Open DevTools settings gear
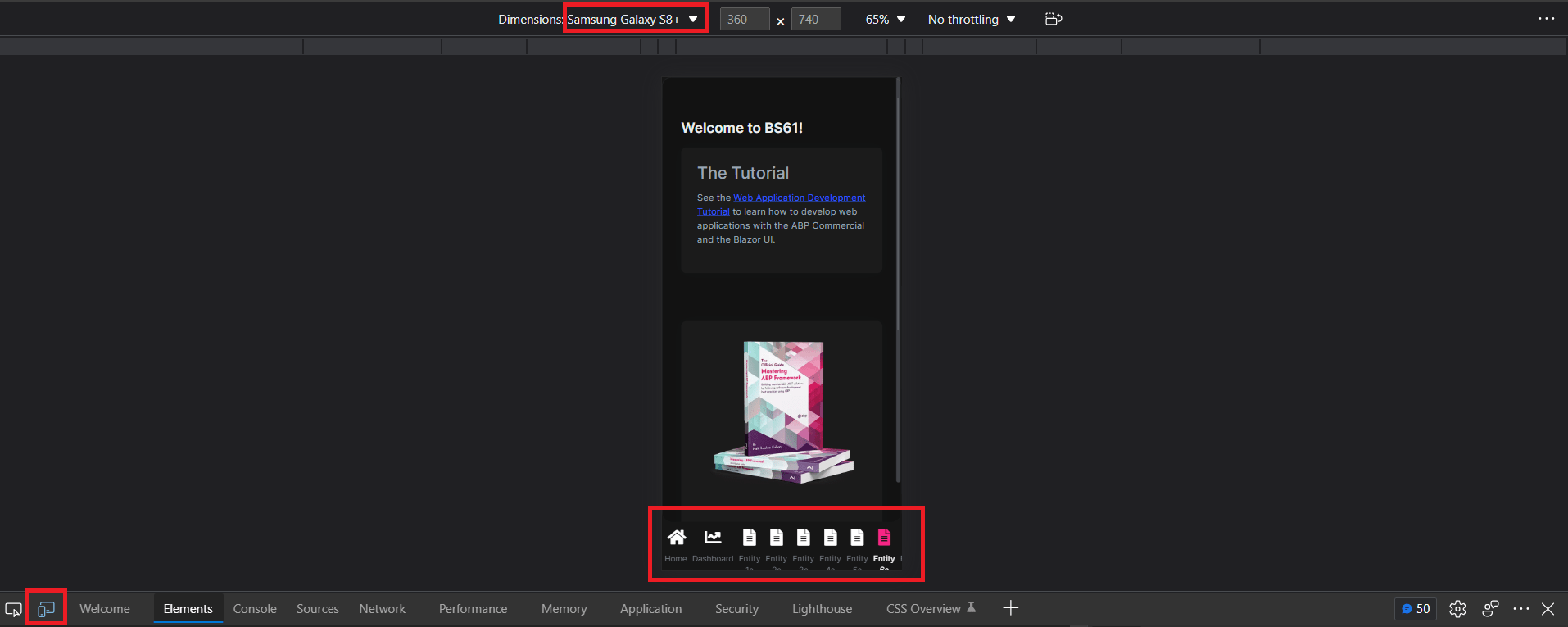Viewport: 1568px width, 627px height. [x=1457, y=609]
